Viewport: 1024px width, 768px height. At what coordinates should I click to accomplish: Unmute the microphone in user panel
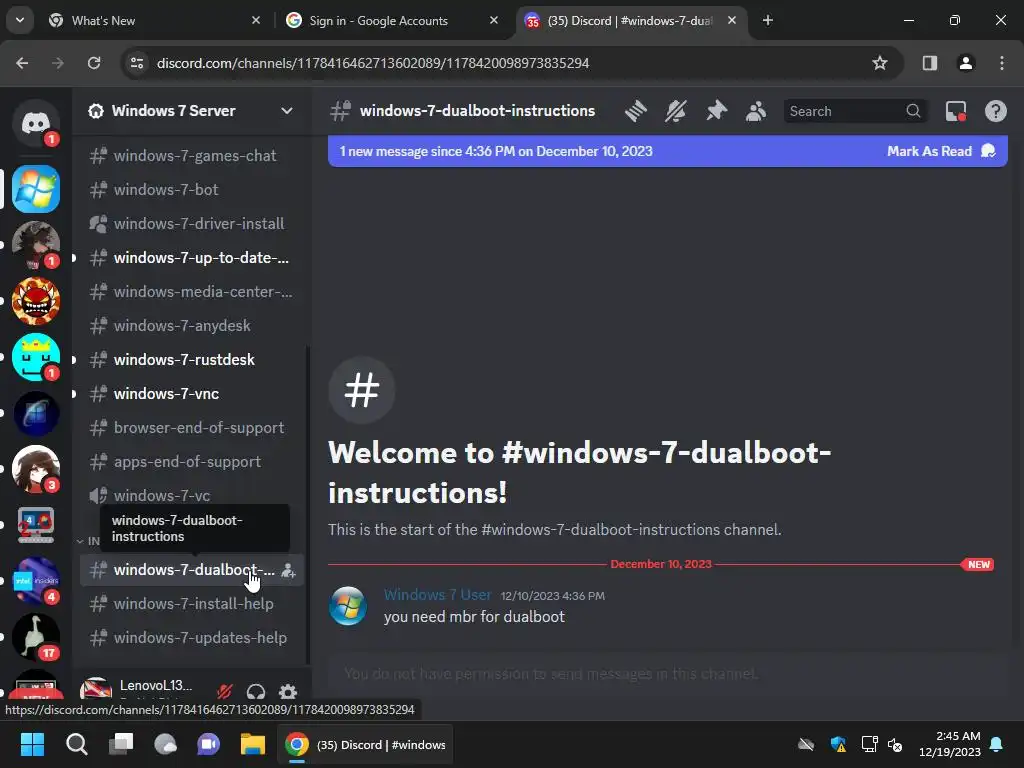coord(225,692)
